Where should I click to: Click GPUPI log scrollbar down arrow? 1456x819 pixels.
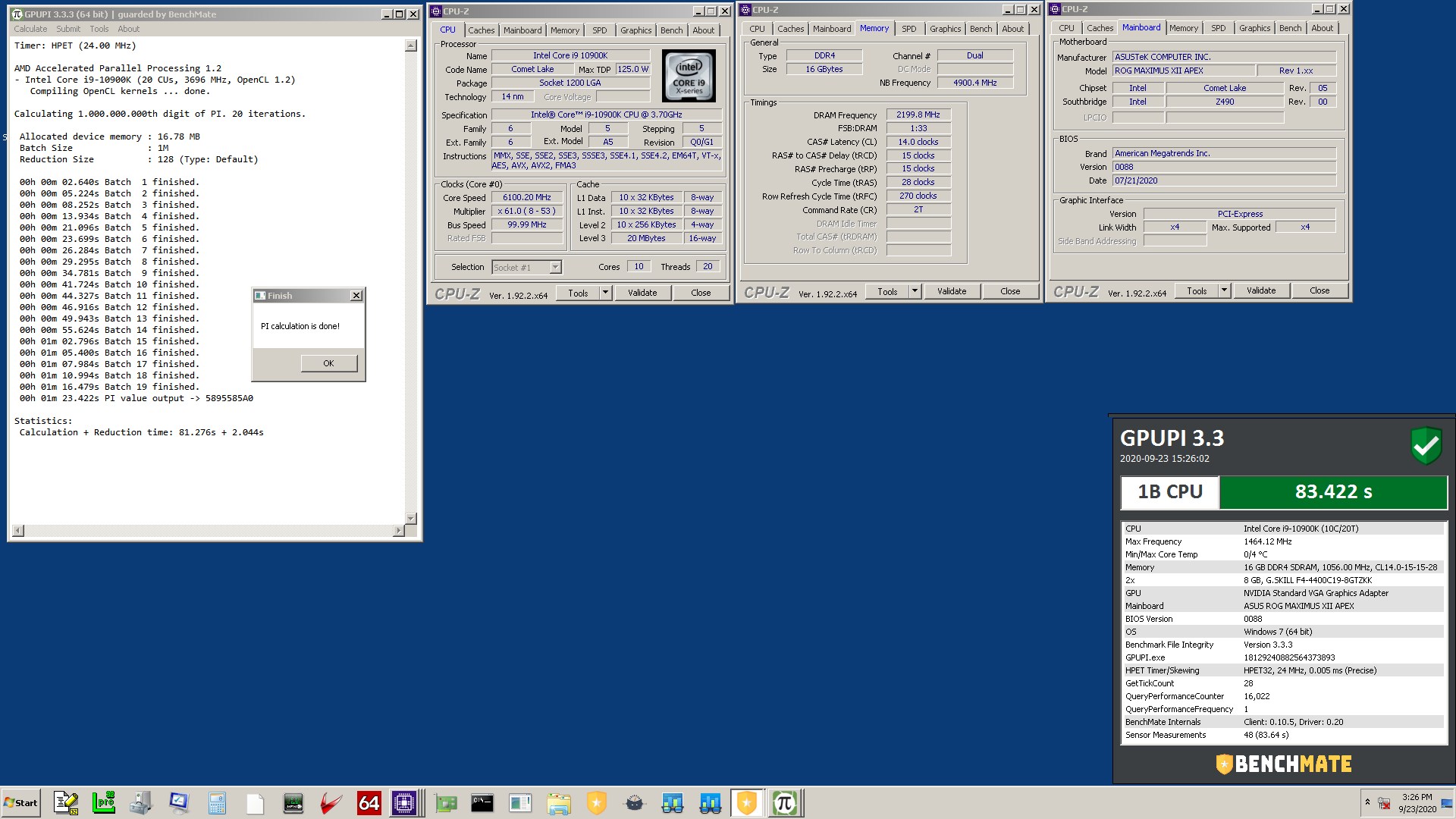click(410, 519)
